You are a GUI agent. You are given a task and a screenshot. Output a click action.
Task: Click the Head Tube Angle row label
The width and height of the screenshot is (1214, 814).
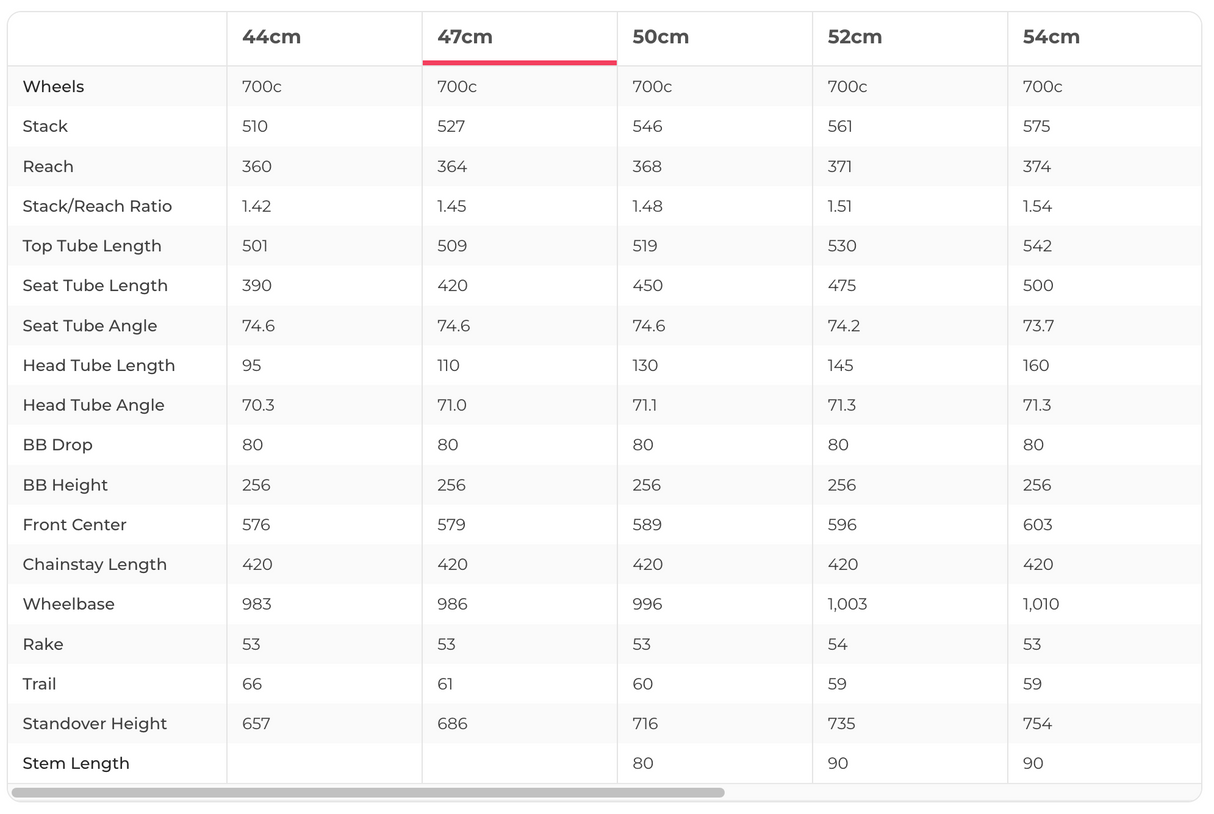[x=93, y=405]
